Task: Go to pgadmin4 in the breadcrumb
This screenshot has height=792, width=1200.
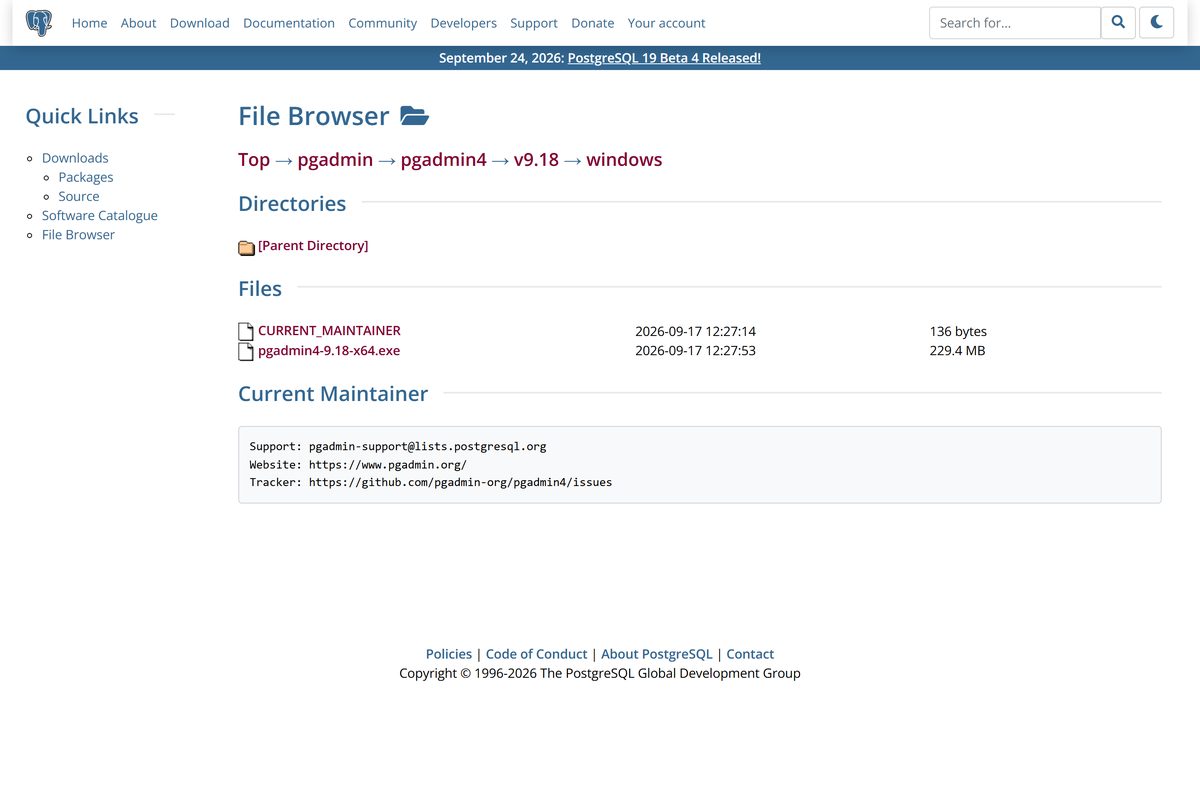Action: (444, 160)
